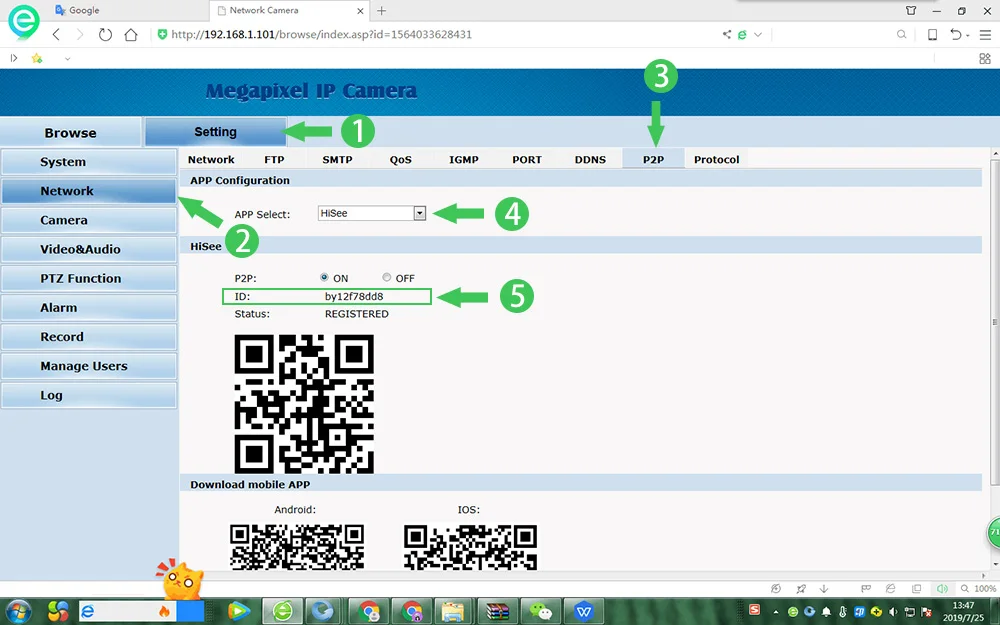Image resolution: width=1000 pixels, height=625 pixels.
Task: Click the green security shield beside the URL
Action: tap(162, 34)
